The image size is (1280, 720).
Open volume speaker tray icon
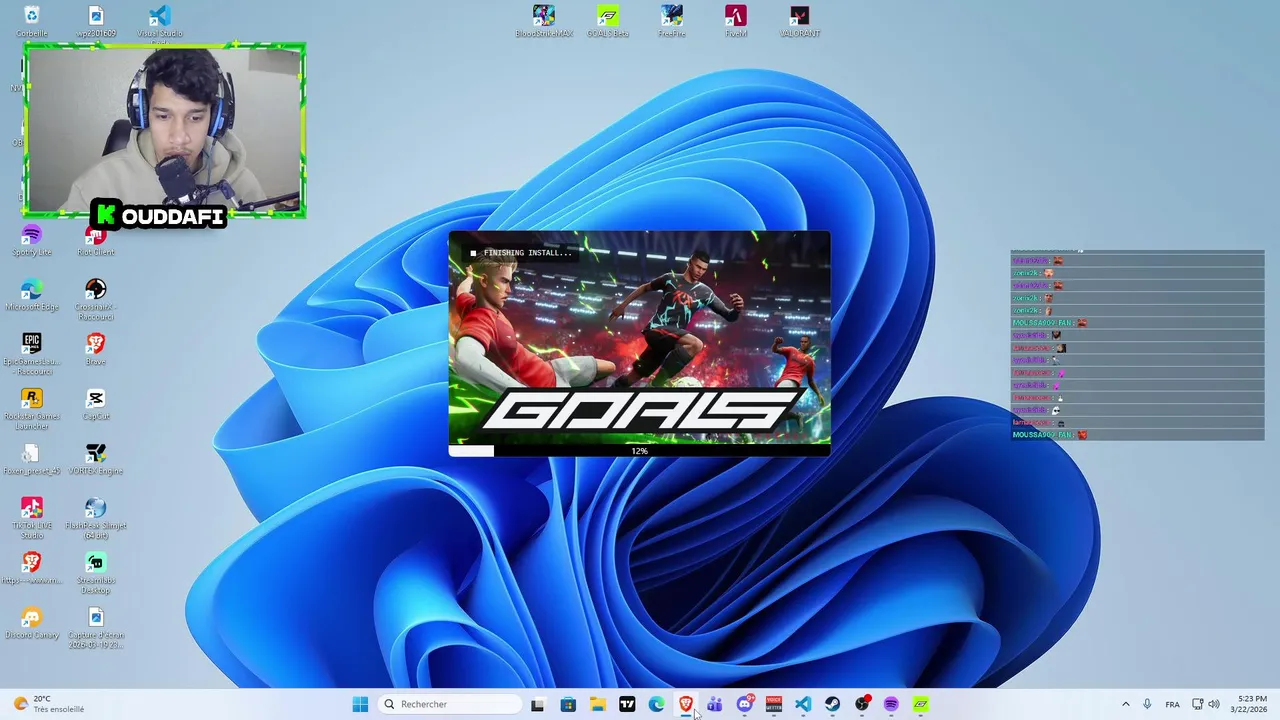[1214, 704]
